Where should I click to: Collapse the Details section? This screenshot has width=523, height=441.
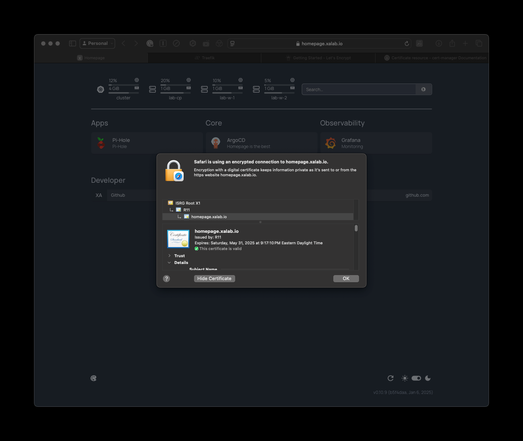point(169,263)
